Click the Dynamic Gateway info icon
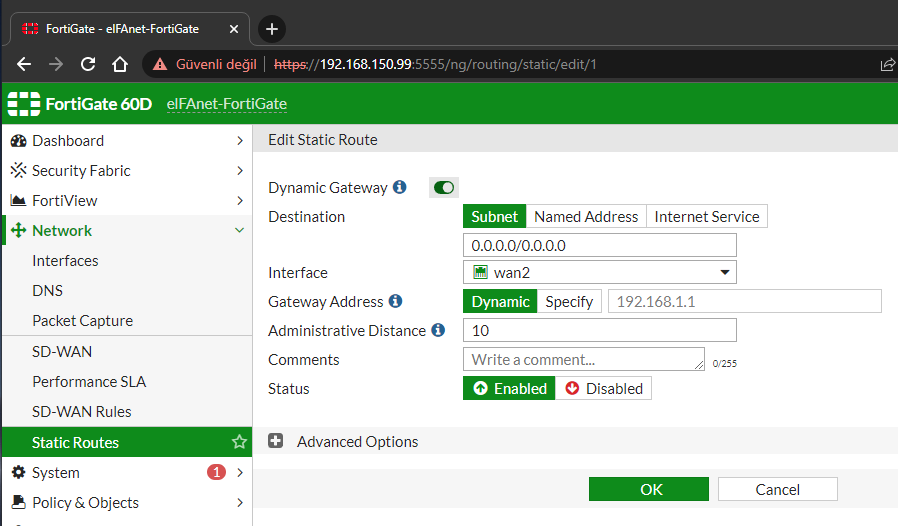The image size is (898, 526). [x=400, y=188]
